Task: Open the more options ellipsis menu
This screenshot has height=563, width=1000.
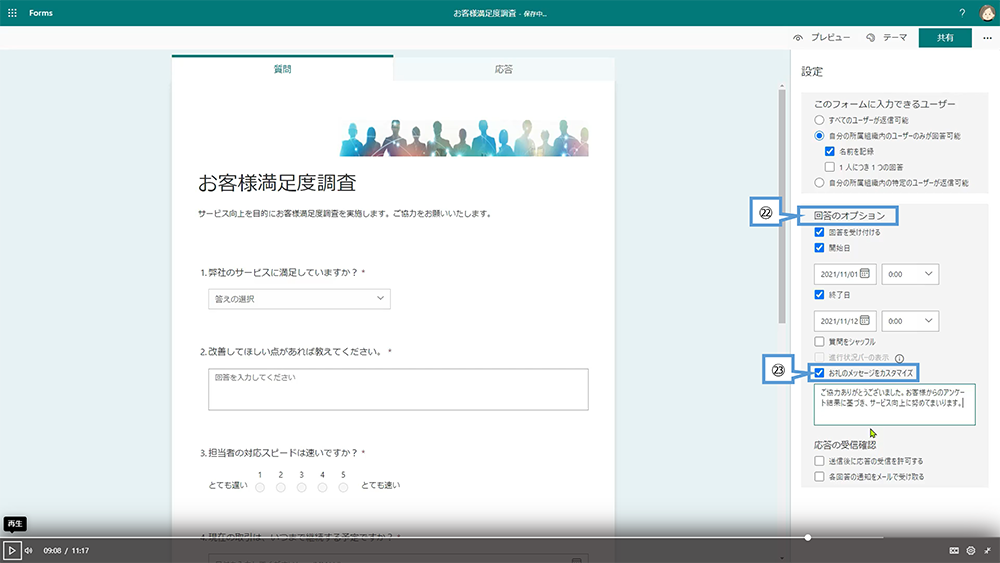Action: tap(987, 38)
